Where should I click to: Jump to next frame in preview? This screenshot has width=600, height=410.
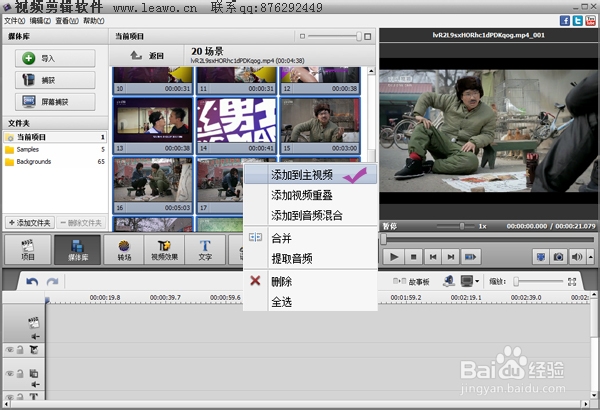451,257
